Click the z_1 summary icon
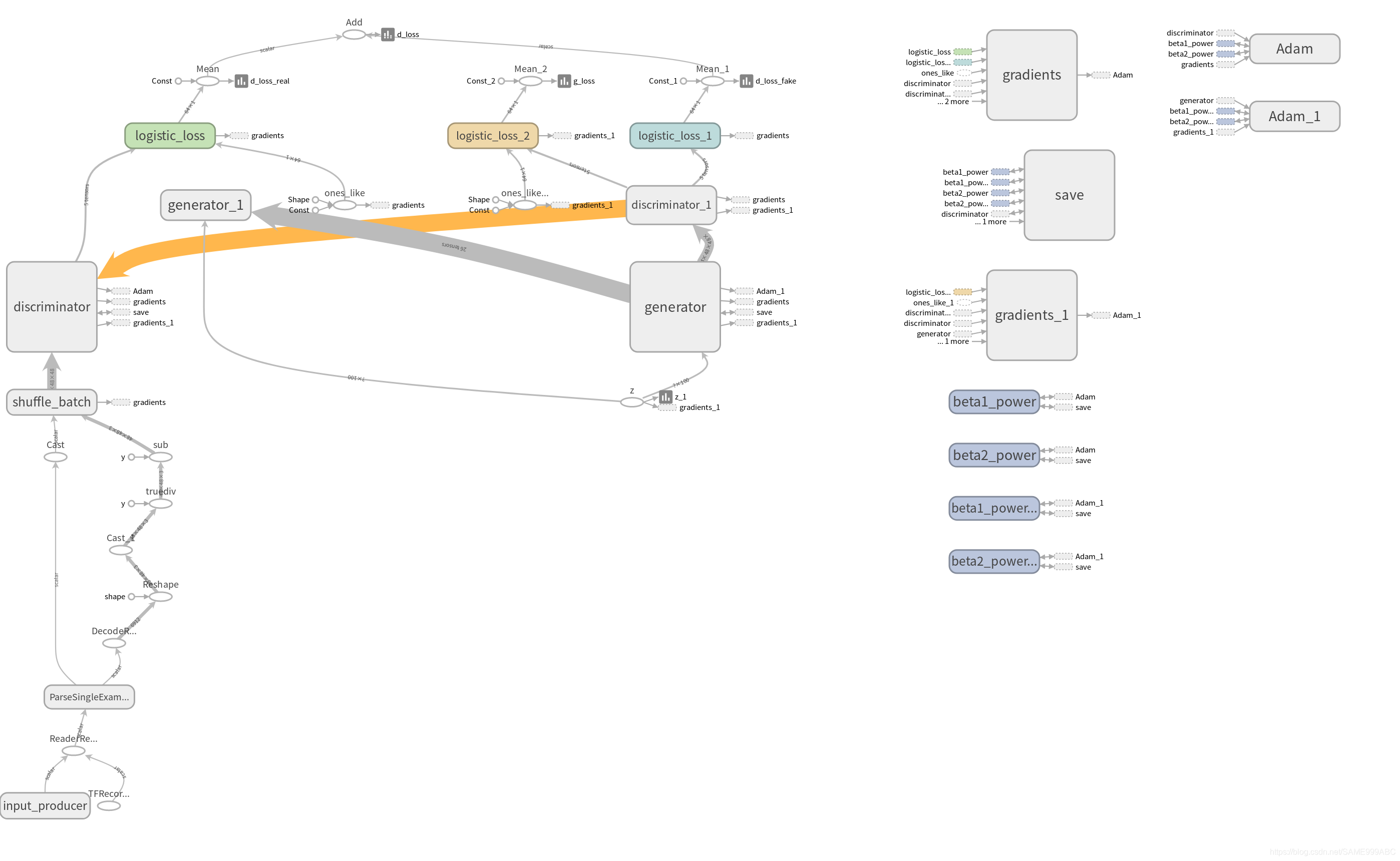 665,397
